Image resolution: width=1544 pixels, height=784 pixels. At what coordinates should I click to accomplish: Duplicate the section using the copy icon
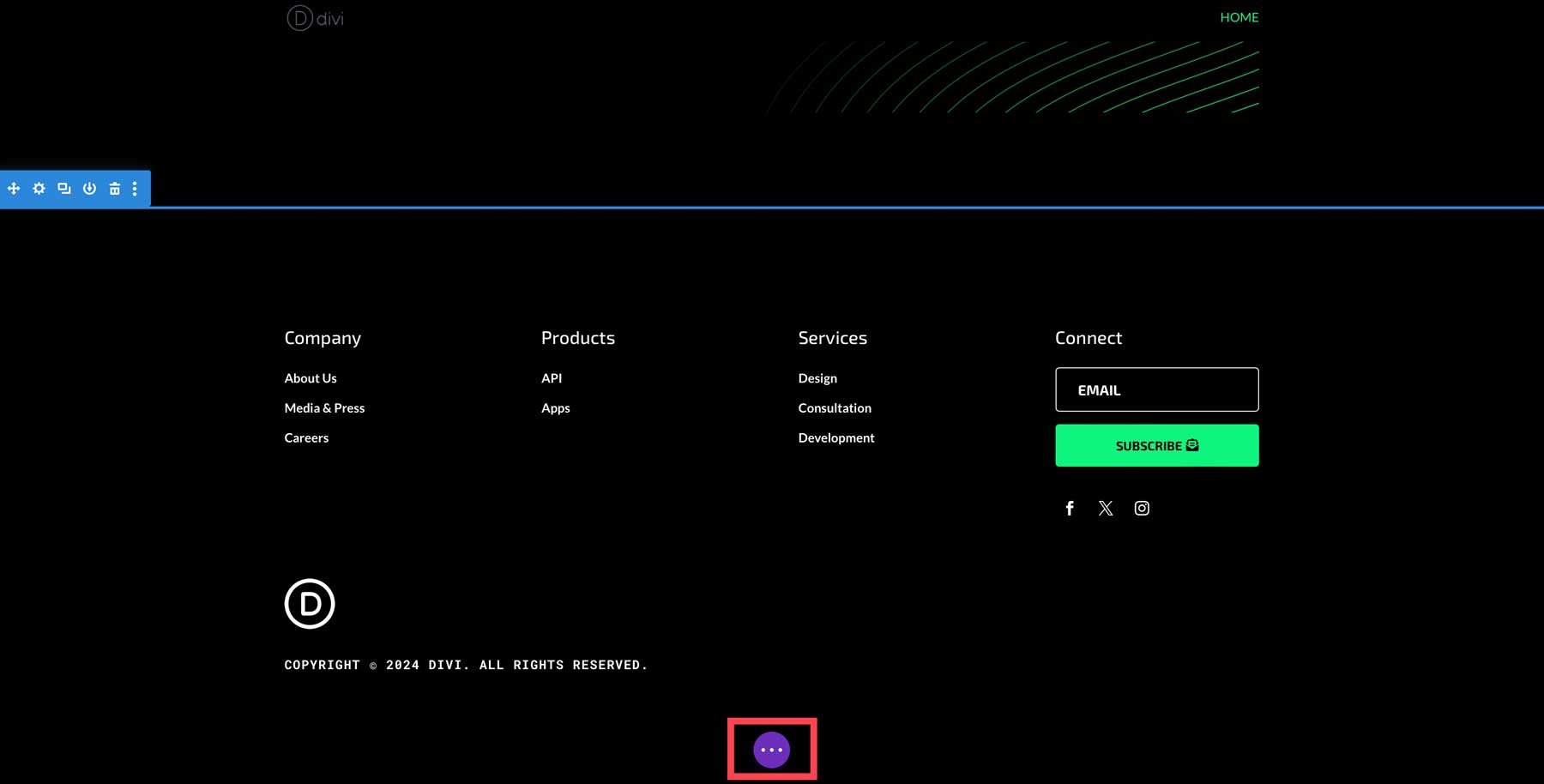point(64,188)
